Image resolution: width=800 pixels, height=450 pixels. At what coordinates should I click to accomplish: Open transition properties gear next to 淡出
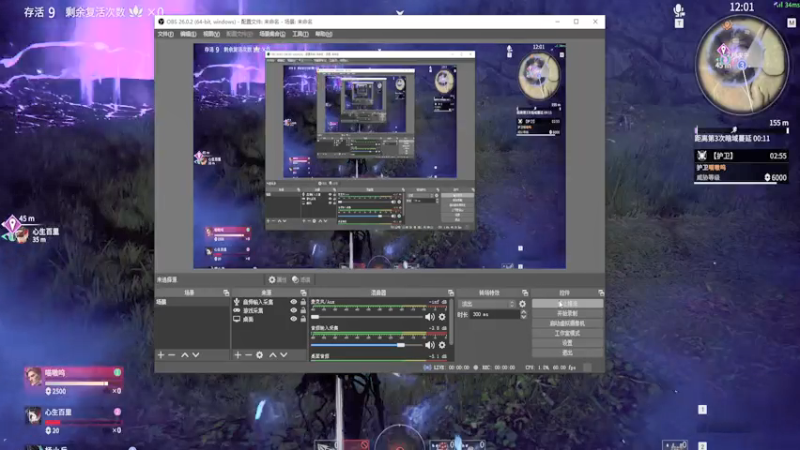[x=522, y=304]
